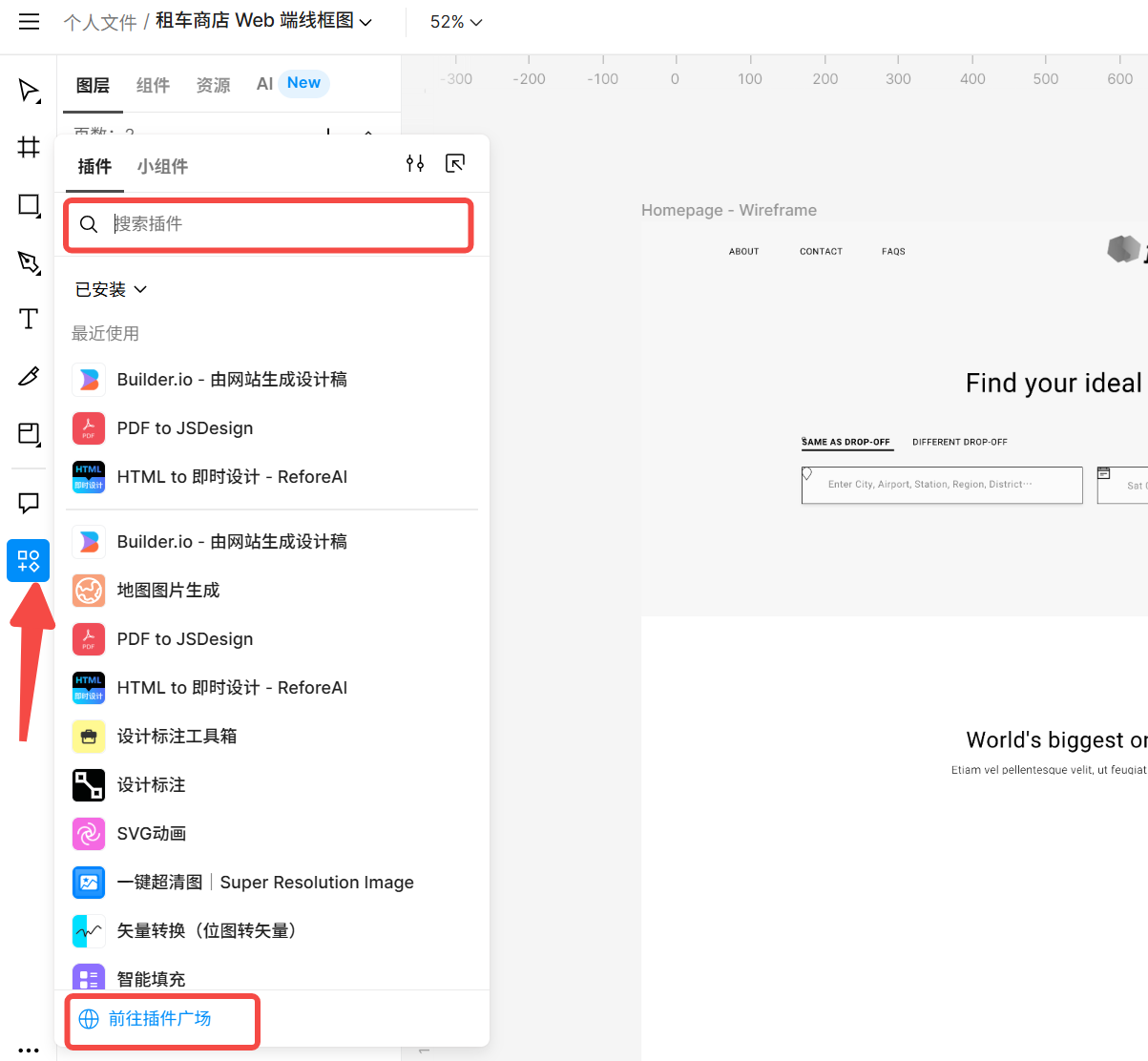Switch to the 小组件 tab
The image size is (1148, 1061).
pos(161,165)
